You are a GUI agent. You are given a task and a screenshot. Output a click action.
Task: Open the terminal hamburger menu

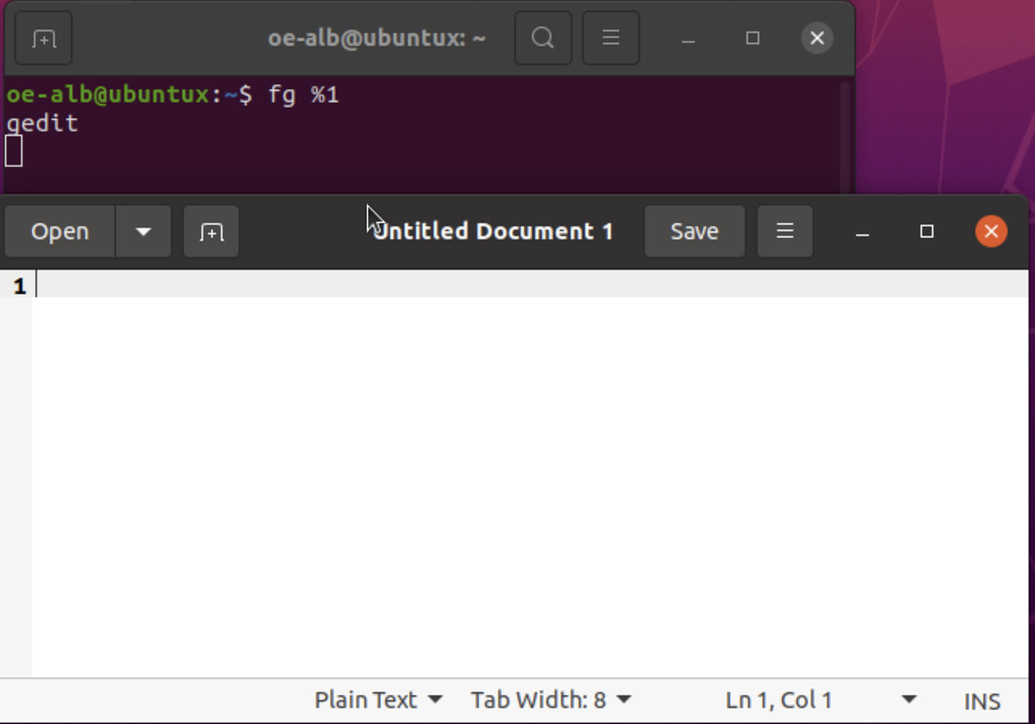[x=610, y=39]
